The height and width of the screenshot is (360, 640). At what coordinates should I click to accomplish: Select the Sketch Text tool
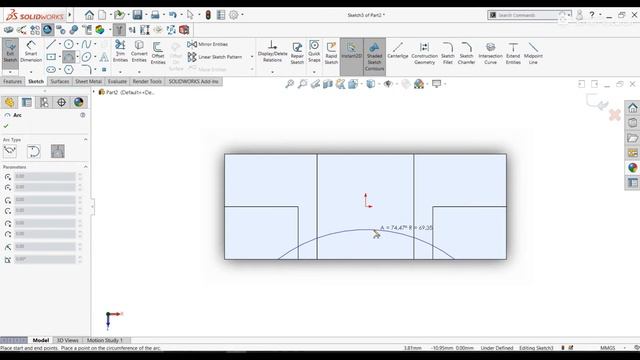[104, 57]
